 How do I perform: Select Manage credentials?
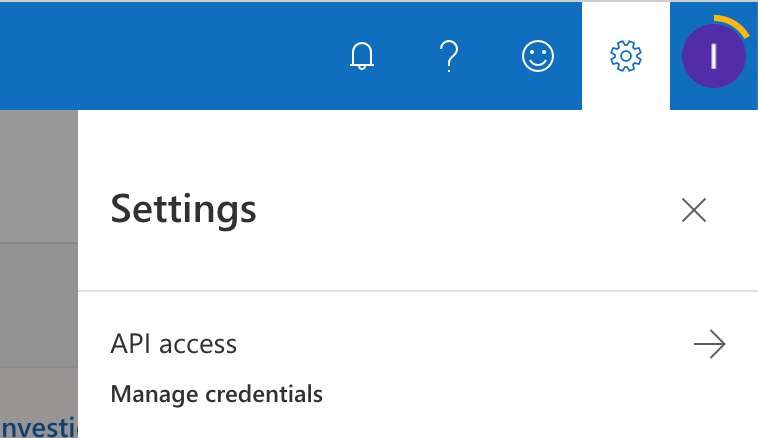216,394
